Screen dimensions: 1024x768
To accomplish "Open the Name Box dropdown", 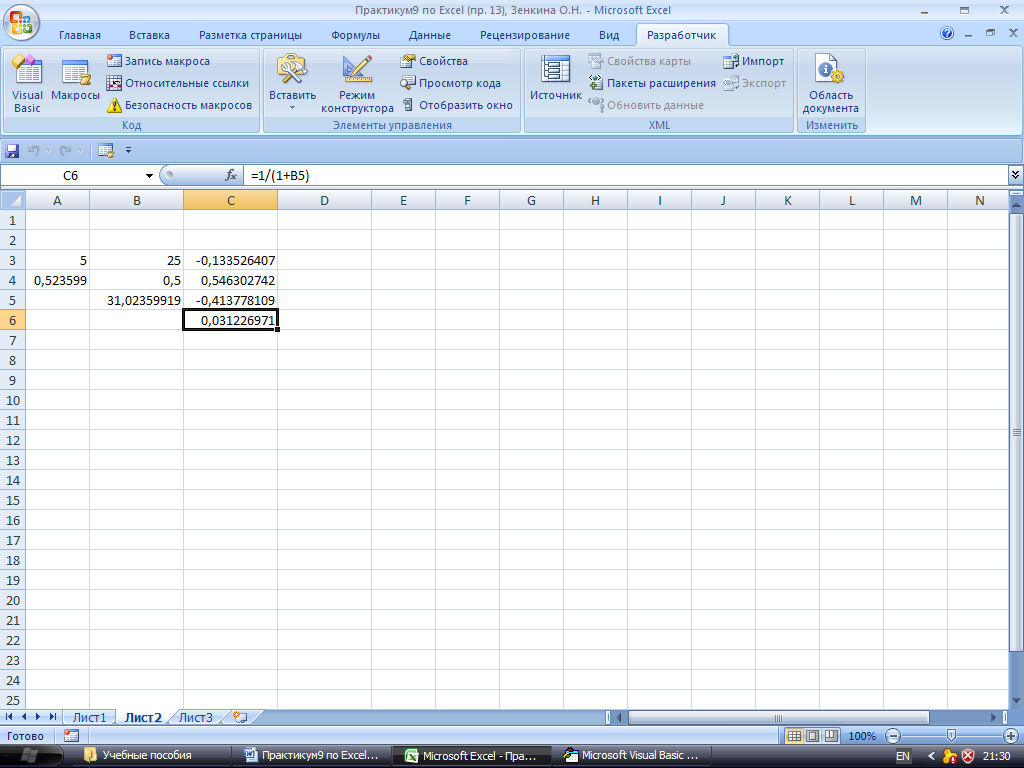I will coord(149,176).
